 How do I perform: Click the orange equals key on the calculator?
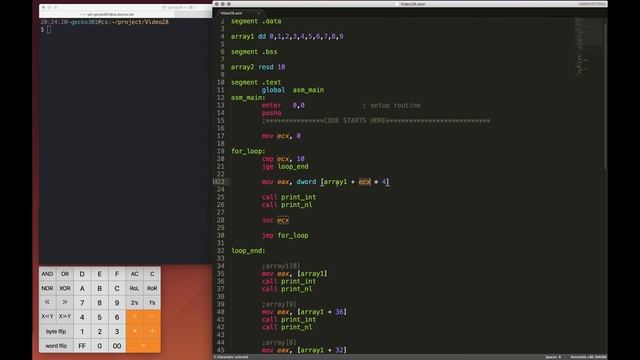point(143,346)
